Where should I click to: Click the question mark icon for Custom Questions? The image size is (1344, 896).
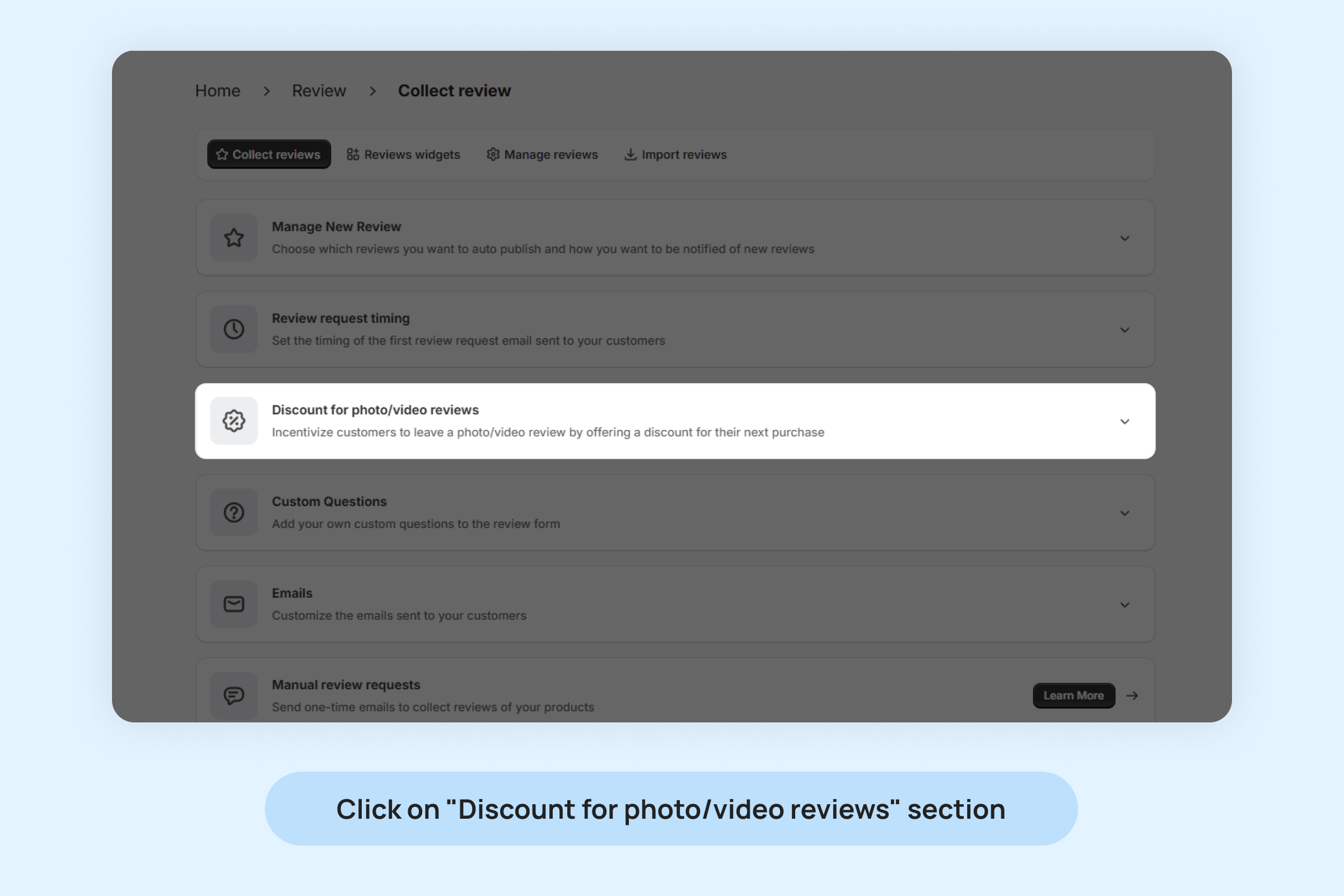(234, 512)
